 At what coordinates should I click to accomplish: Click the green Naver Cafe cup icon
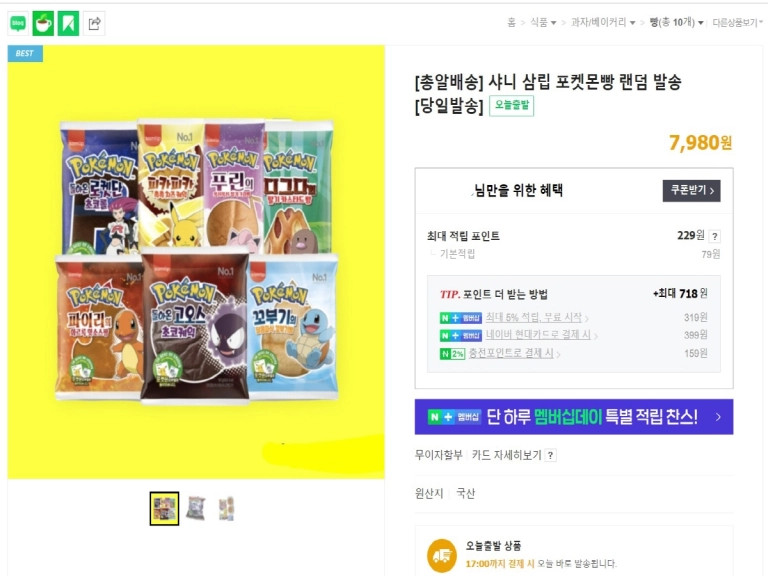pos(43,23)
